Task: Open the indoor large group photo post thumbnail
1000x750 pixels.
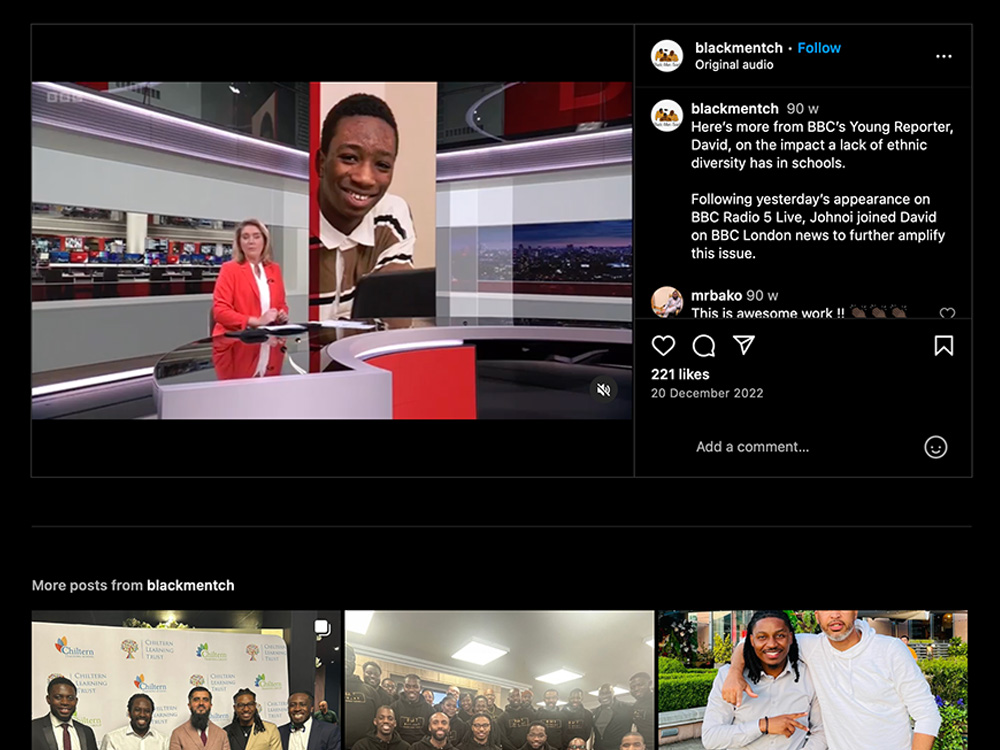Action: click(x=499, y=680)
